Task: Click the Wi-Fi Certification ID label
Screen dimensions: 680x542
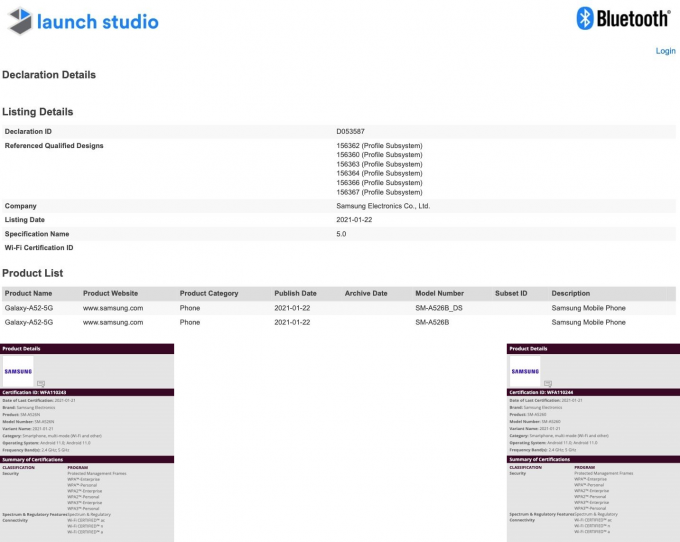Action: coord(39,248)
